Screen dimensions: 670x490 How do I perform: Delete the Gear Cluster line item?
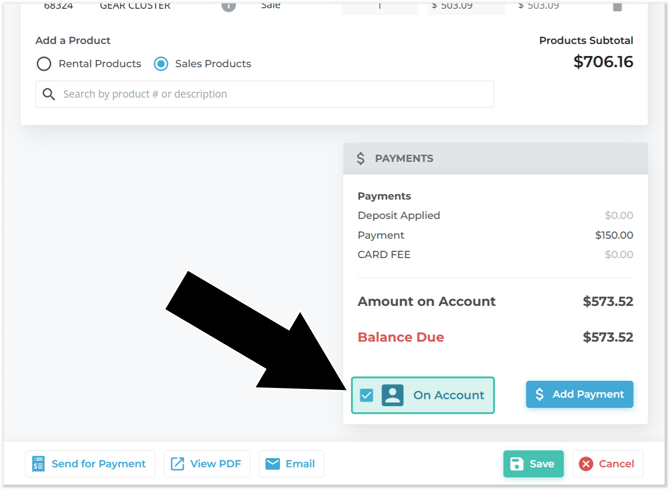617,6
